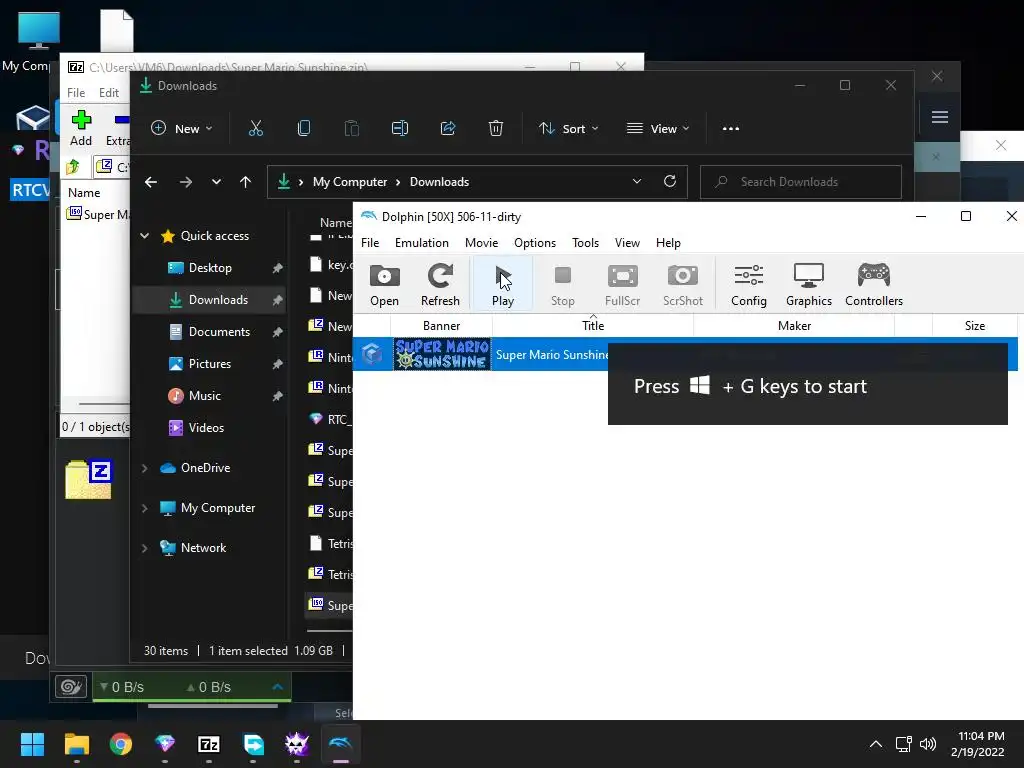Open Google Chrome from taskbar
The width and height of the screenshot is (1024, 768).
(121, 744)
